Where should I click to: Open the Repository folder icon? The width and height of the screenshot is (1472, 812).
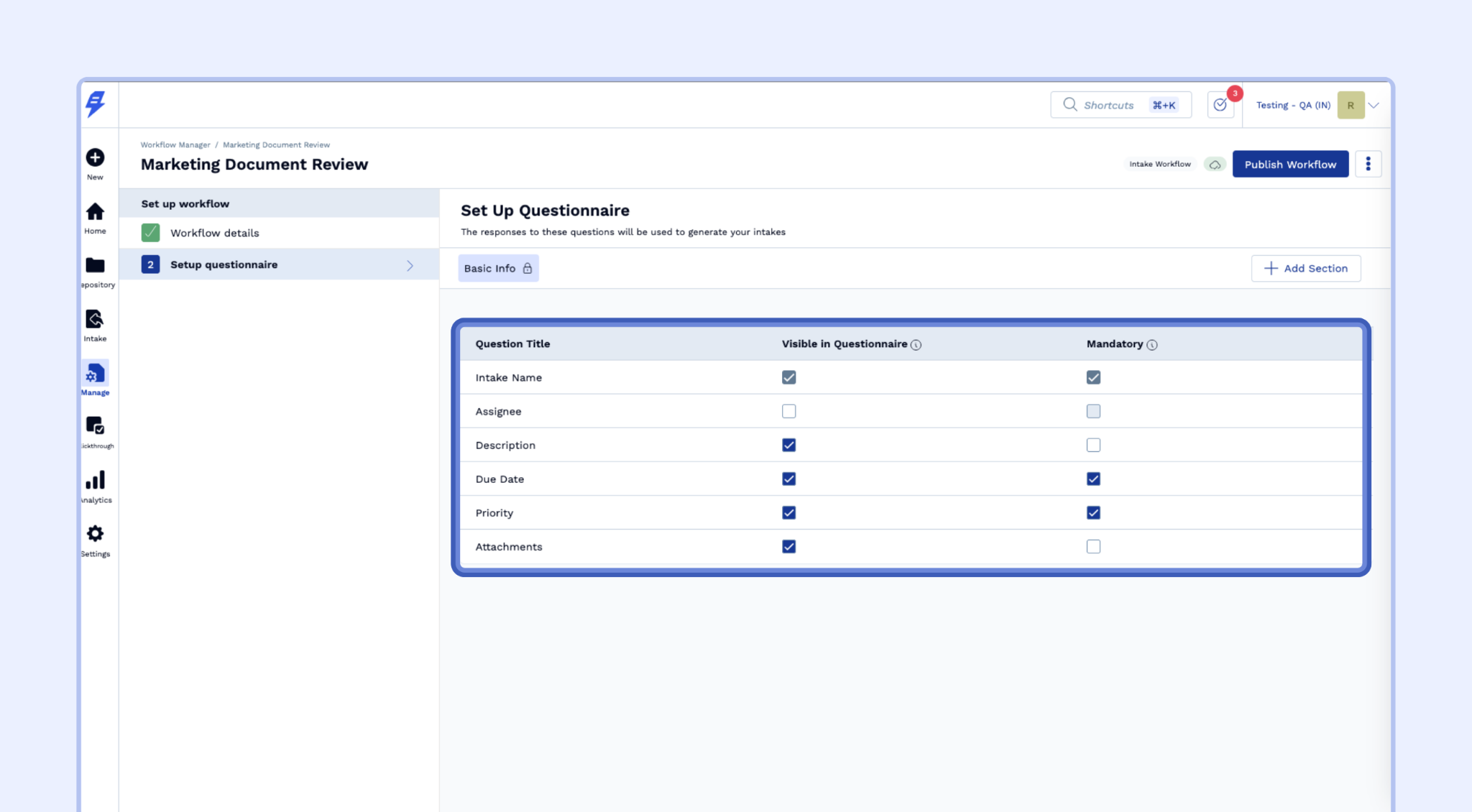point(95,265)
